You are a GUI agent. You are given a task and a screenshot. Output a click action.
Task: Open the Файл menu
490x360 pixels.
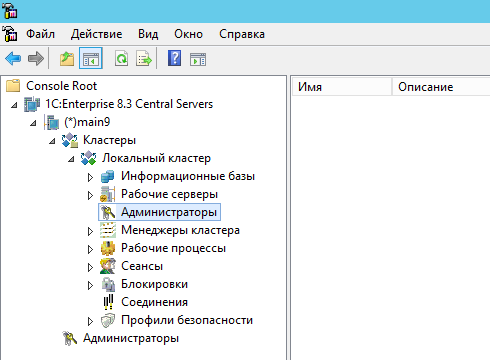pyautogui.click(x=40, y=34)
